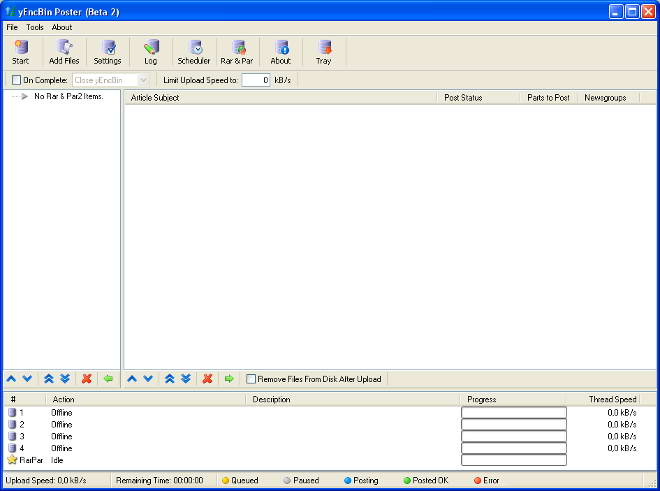Sort by Post Status column header
This screenshot has width=660, height=491.
(479, 98)
